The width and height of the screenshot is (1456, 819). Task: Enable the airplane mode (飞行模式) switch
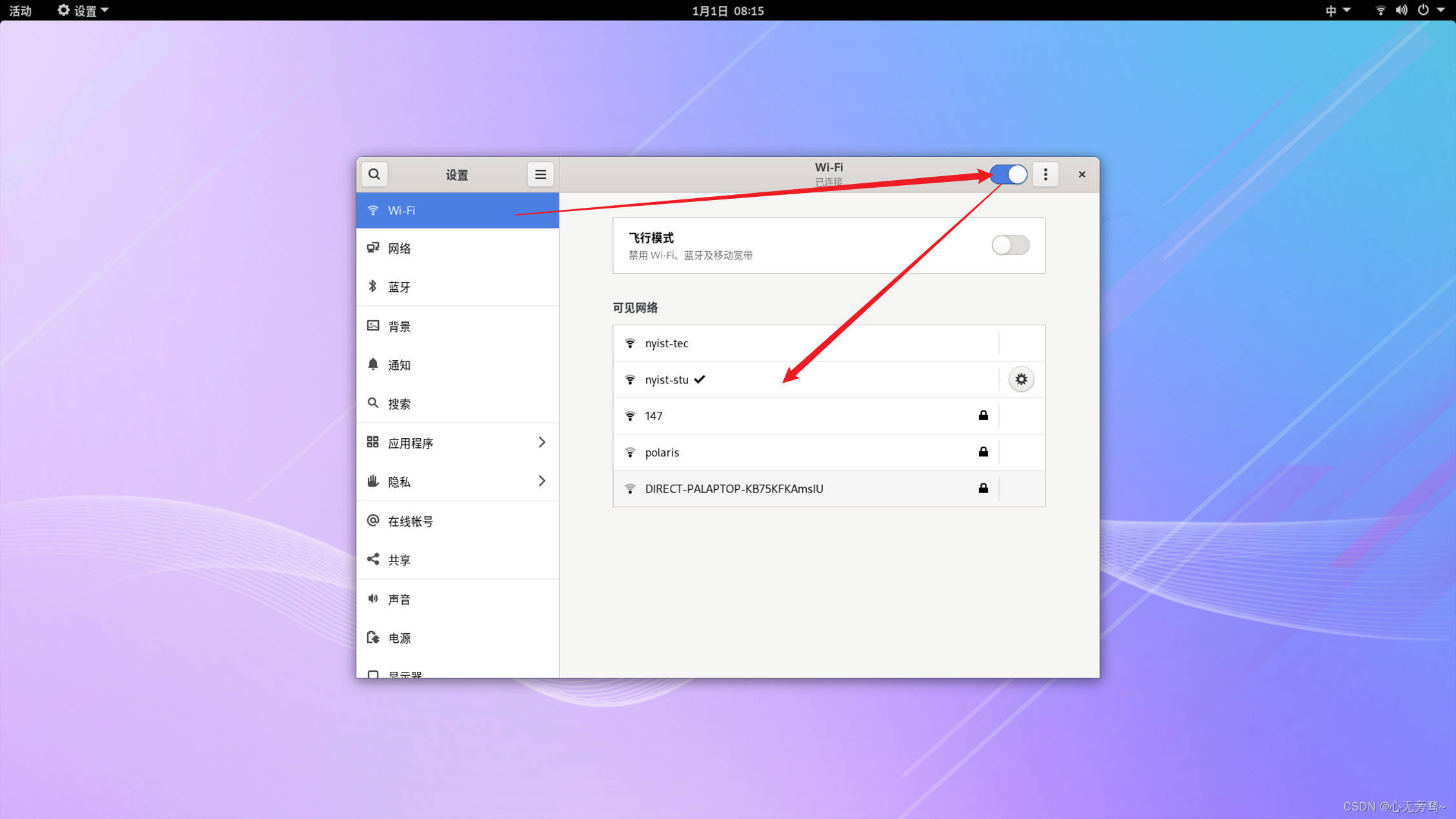[1010, 245]
